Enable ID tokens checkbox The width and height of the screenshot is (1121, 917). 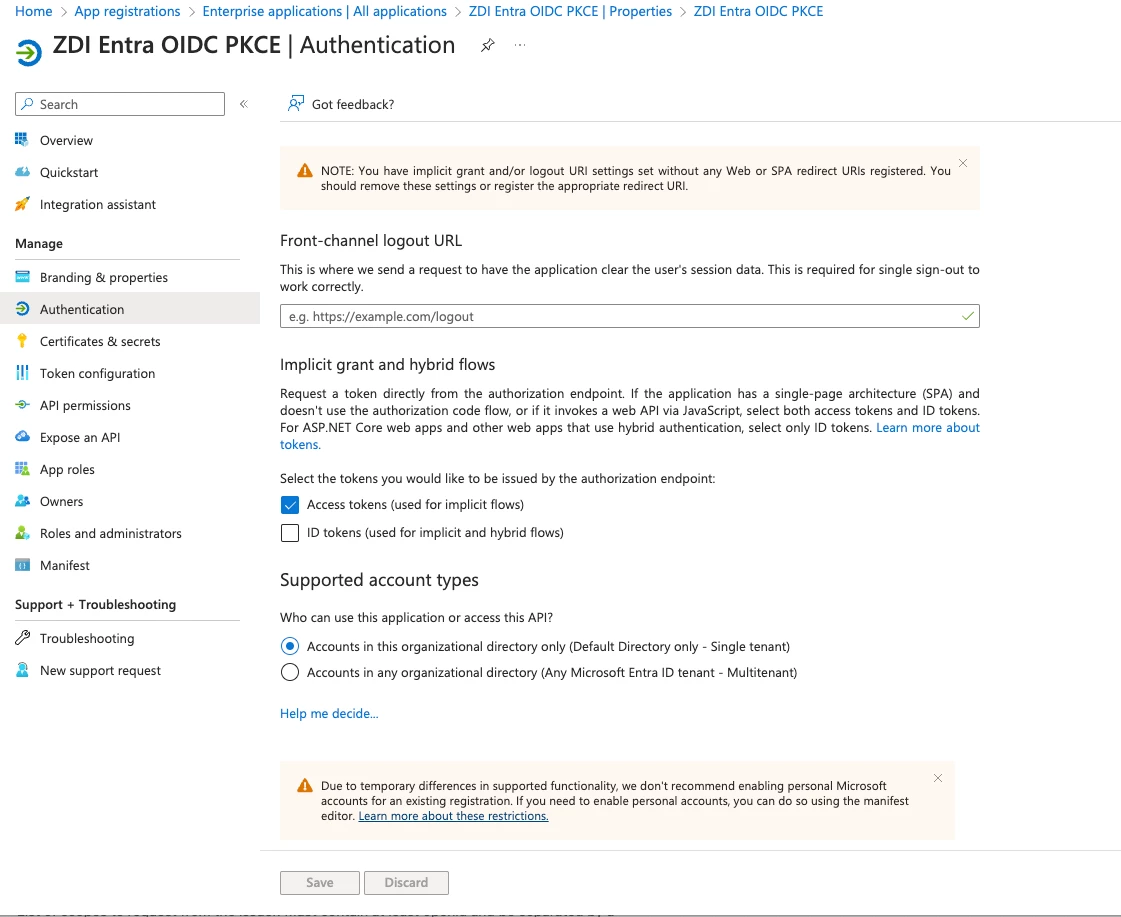290,533
